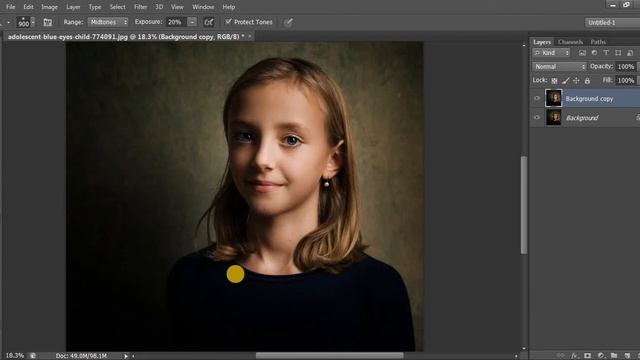
Task: Lock transparent pixels icon
Action: click(x=554, y=80)
